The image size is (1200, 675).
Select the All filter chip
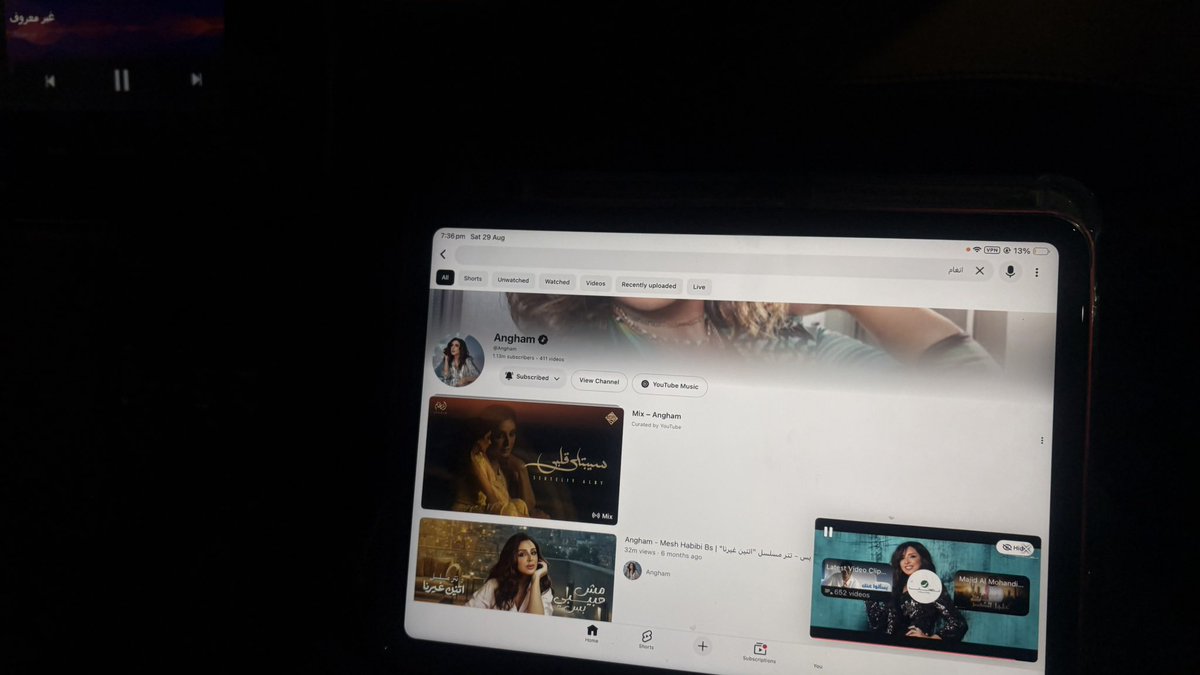[445, 277]
